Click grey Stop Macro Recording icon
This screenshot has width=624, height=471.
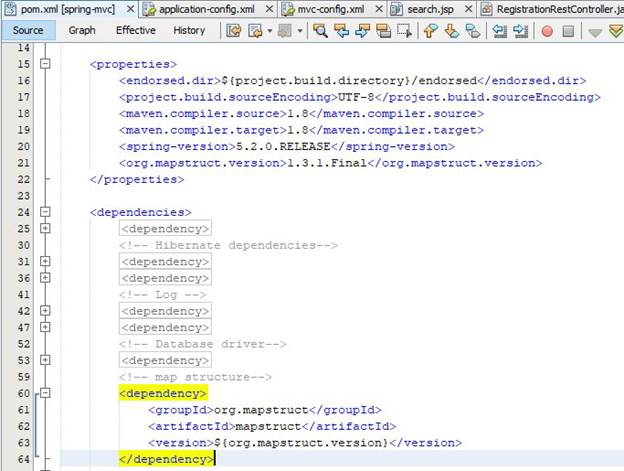tap(568, 31)
